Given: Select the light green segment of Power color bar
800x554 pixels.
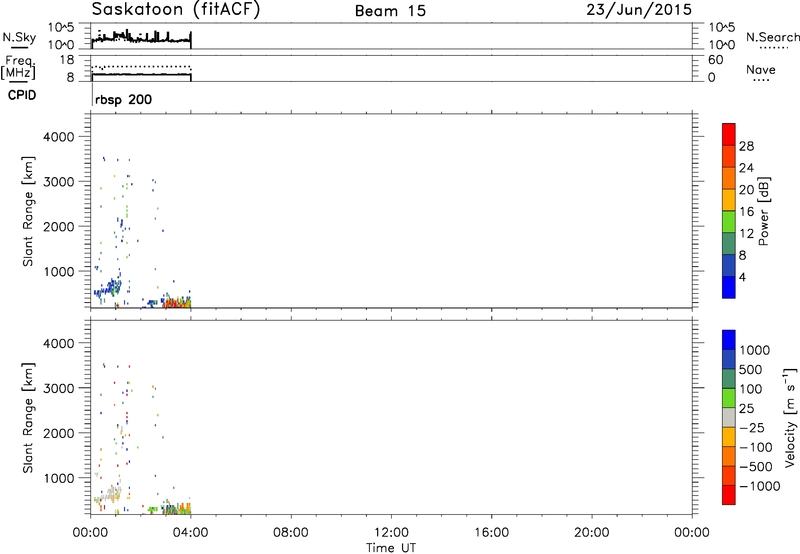Looking at the screenshot, I should coord(729,221).
